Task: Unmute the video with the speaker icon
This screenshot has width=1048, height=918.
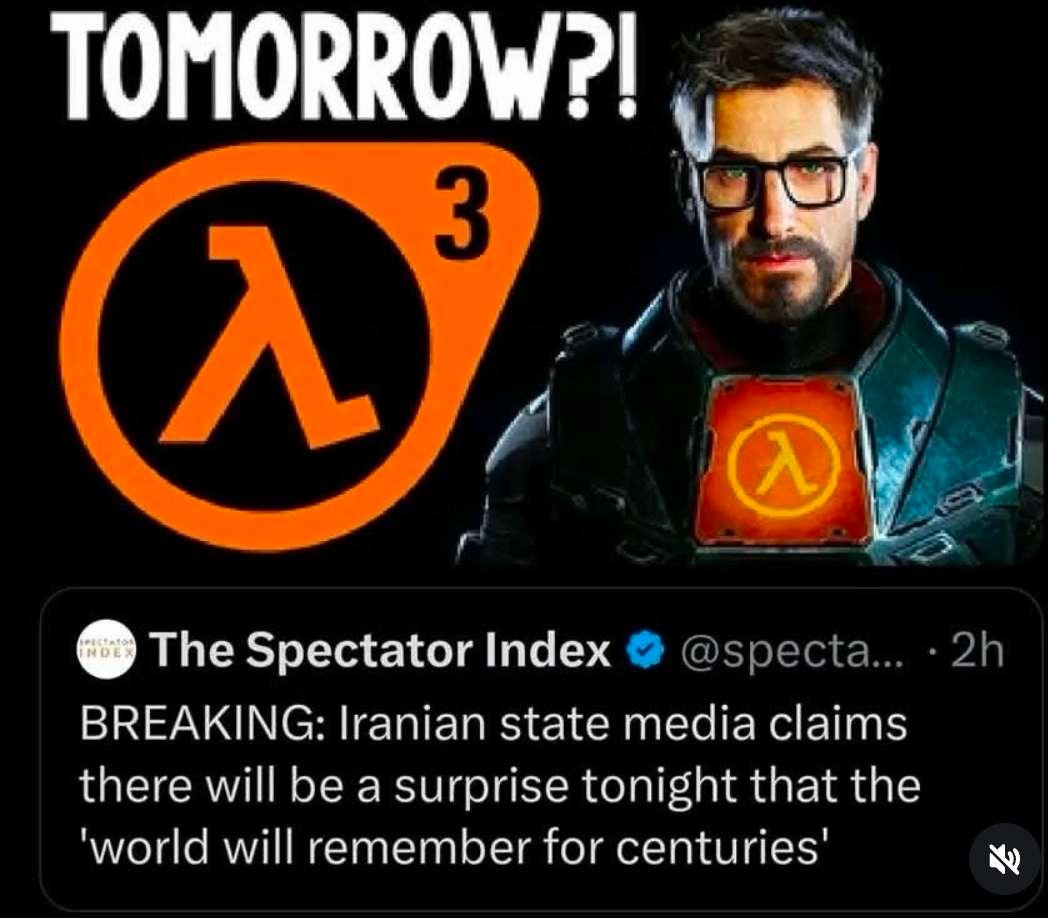Action: tap(1005, 858)
